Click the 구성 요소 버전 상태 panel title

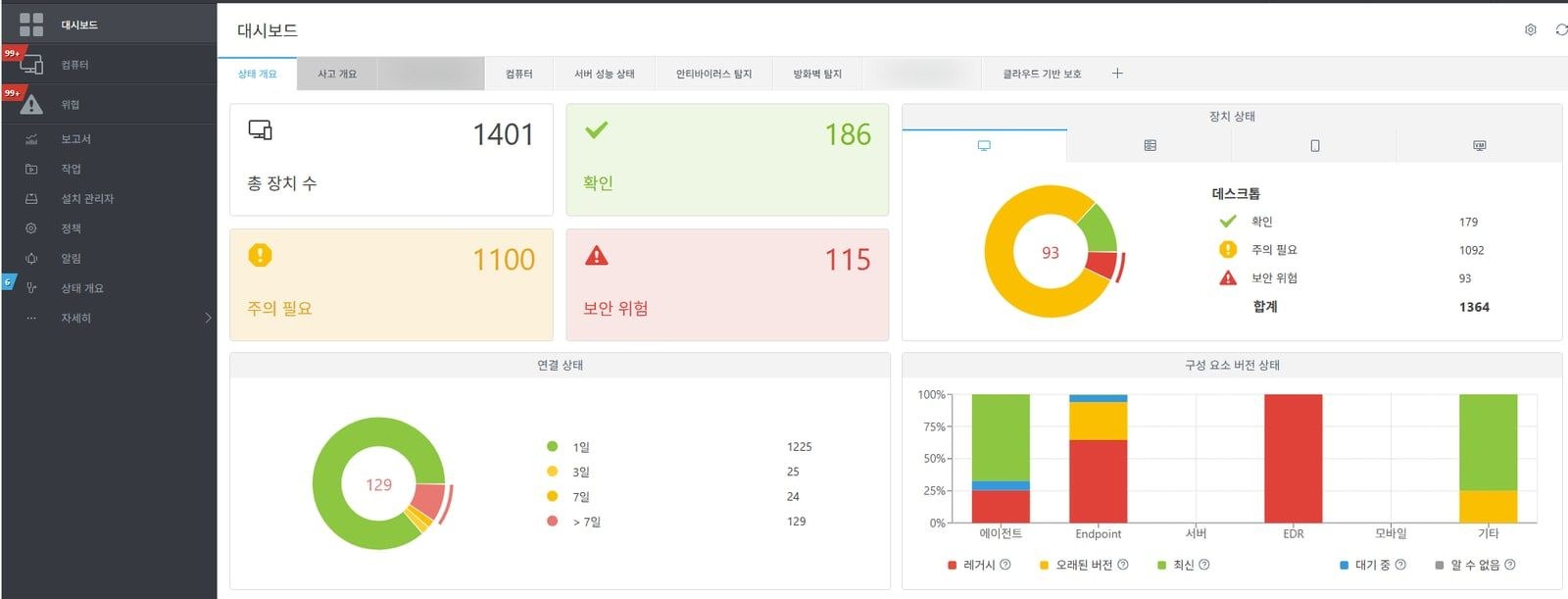click(x=1232, y=365)
